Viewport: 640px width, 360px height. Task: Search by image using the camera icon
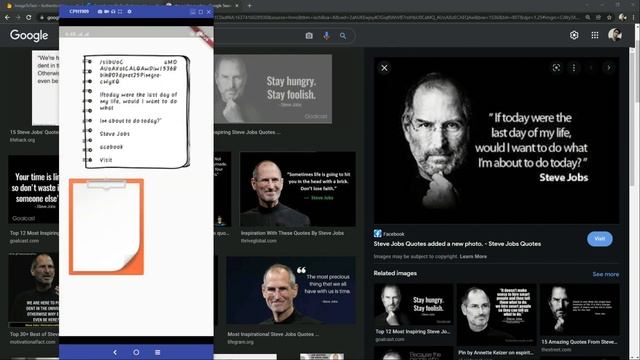[x=309, y=36]
